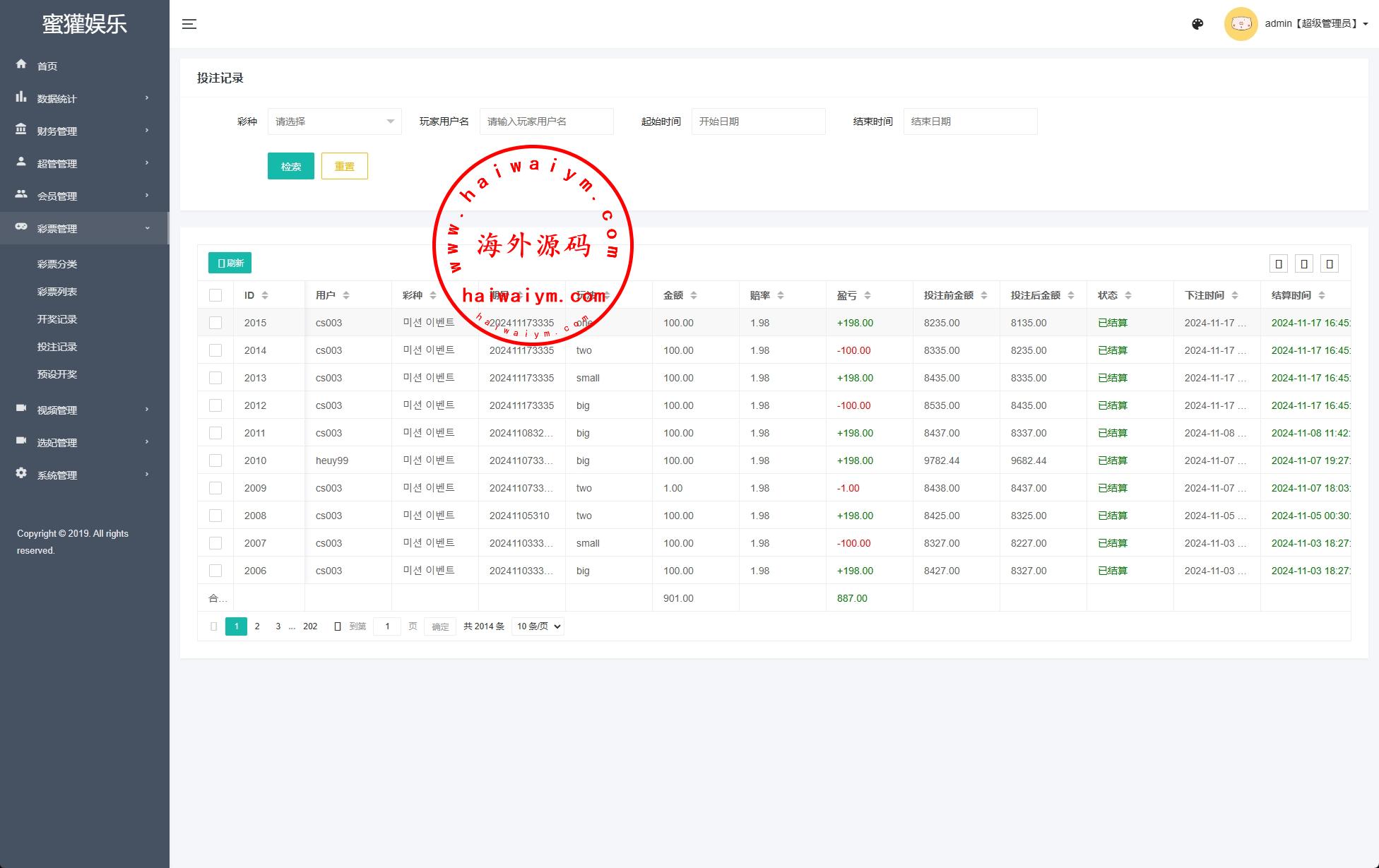1379x868 pixels.
Task: Click the gear icon for 系统管理
Action: (x=21, y=473)
